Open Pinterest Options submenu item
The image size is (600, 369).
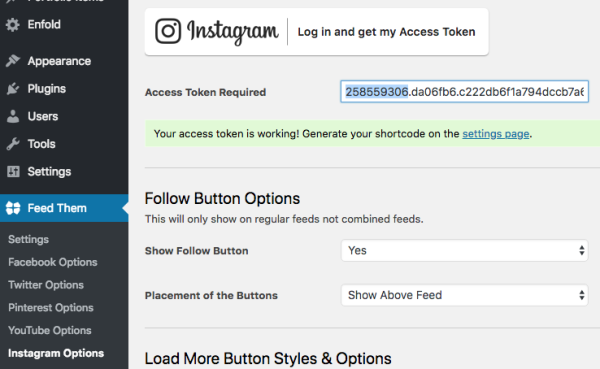coord(51,307)
